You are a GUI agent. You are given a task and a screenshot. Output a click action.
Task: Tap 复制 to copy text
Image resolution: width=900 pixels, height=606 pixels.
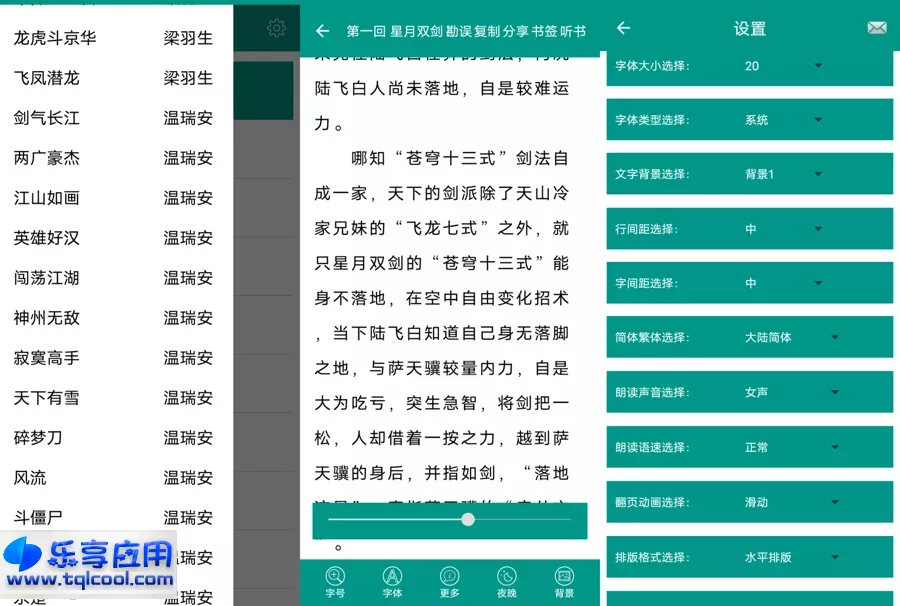pyautogui.click(x=483, y=30)
